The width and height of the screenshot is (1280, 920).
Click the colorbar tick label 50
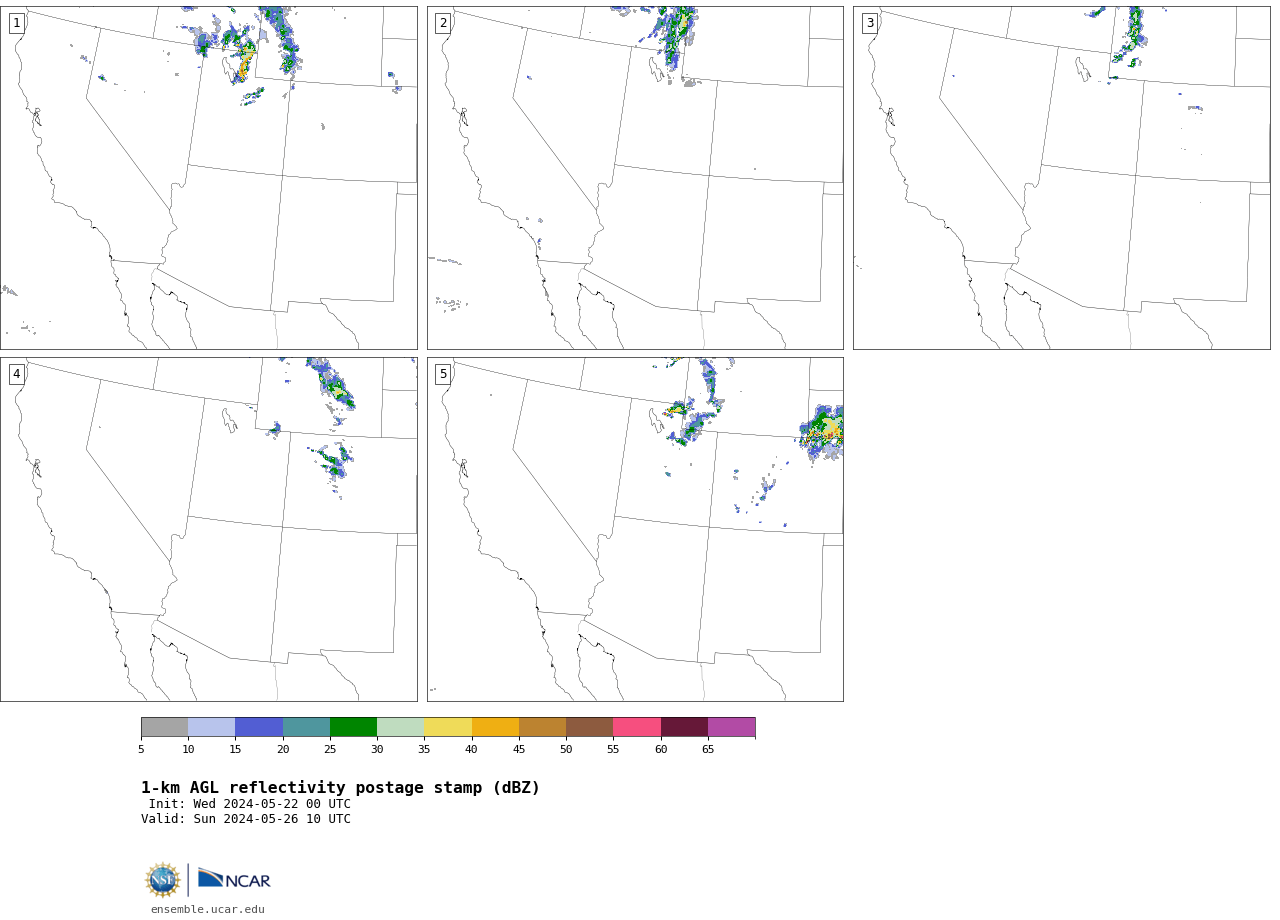566,749
